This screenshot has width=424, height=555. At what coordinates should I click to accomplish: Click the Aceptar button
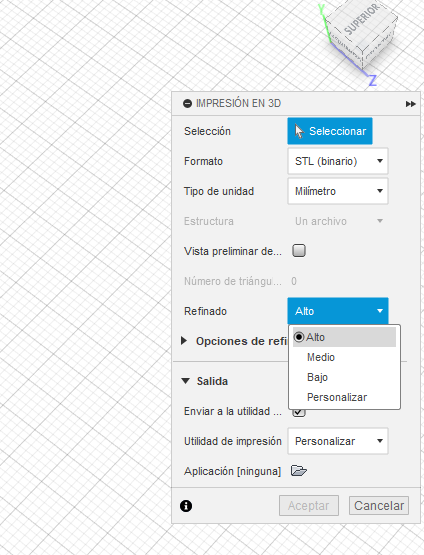click(309, 505)
